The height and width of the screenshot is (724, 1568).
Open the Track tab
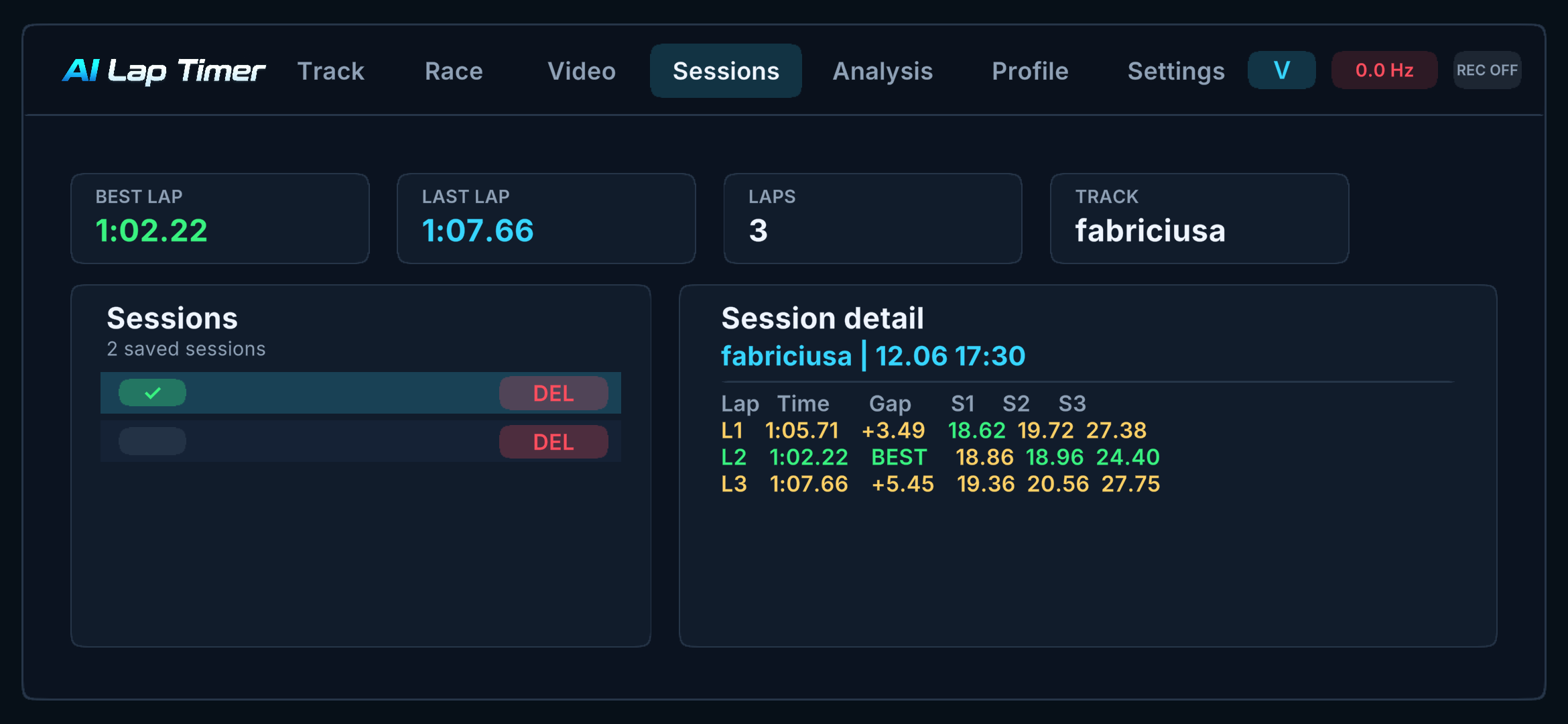click(331, 71)
